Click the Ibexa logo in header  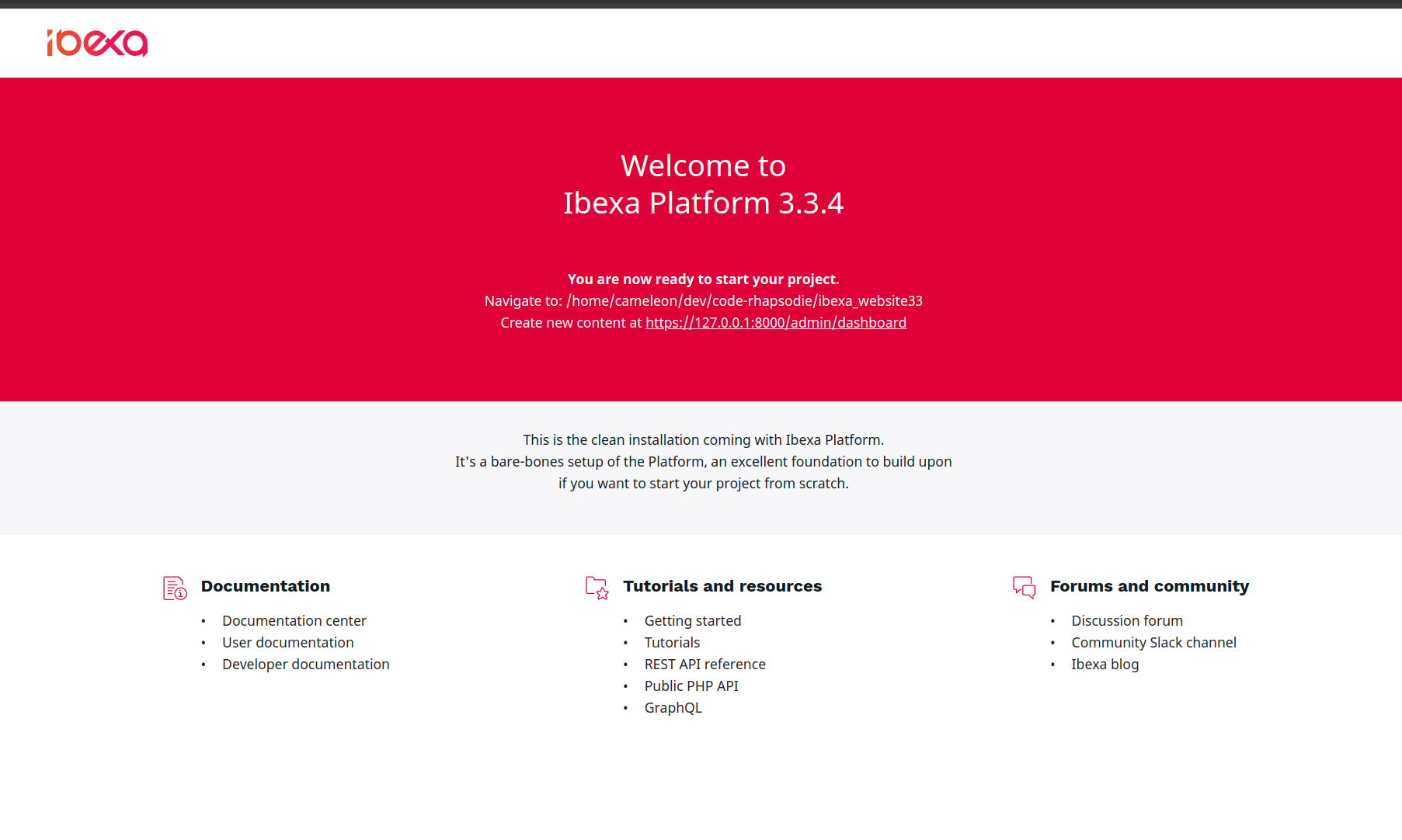pyautogui.click(x=97, y=43)
